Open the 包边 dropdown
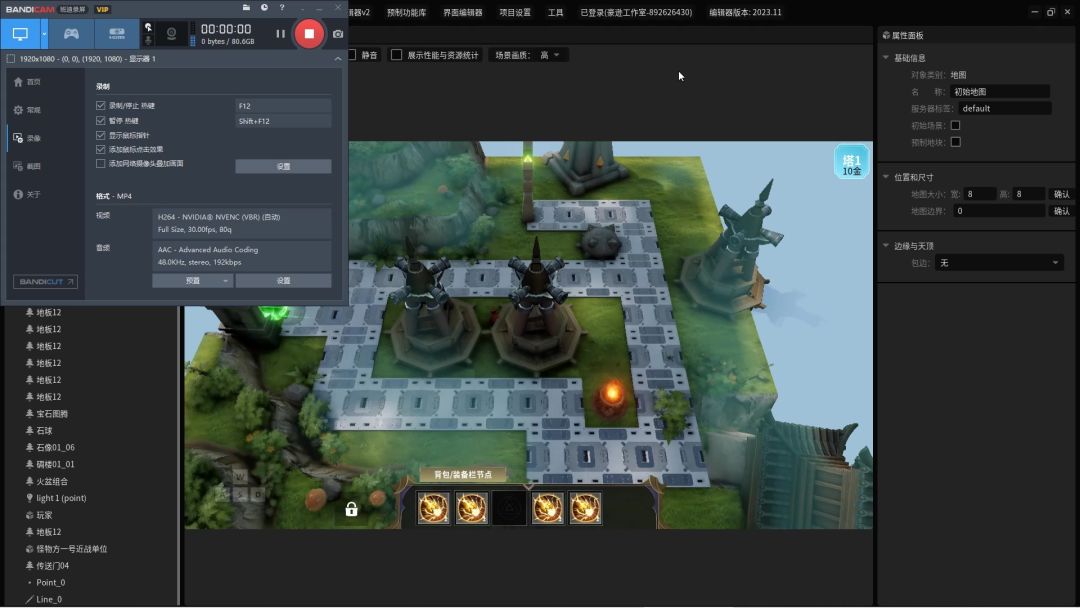Screen dimensions: 1080x608 click(999, 263)
